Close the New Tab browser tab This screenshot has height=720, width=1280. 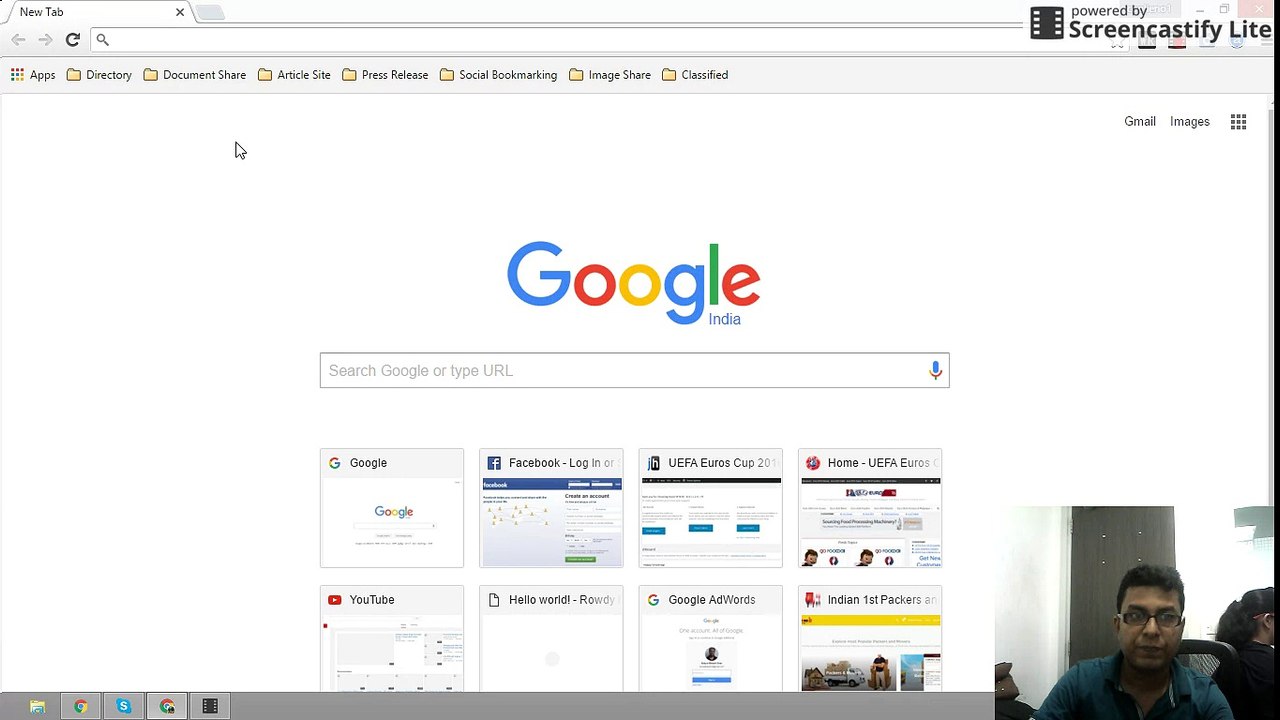pyautogui.click(x=180, y=12)
